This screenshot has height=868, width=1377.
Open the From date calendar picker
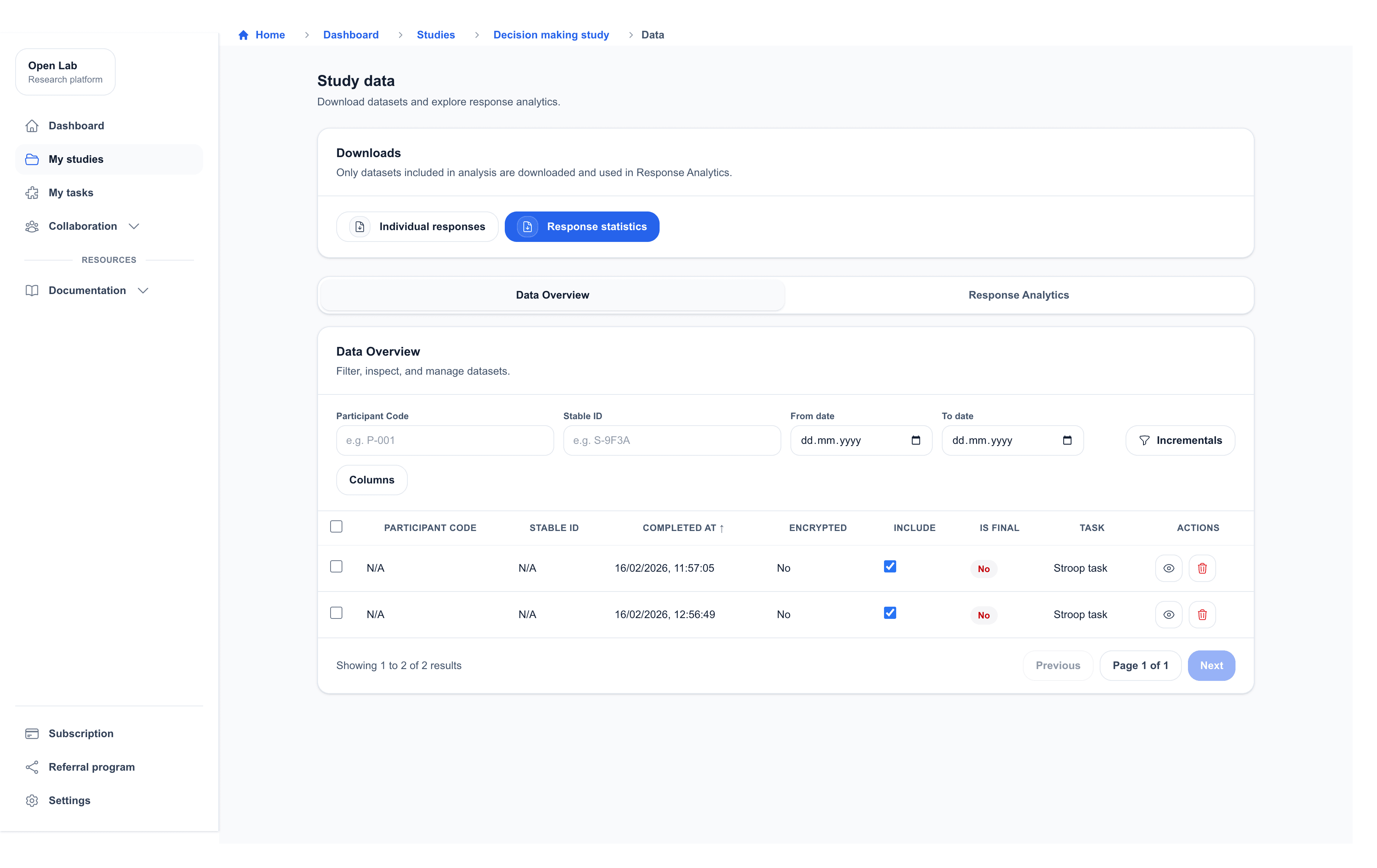[x=916, y=440]
